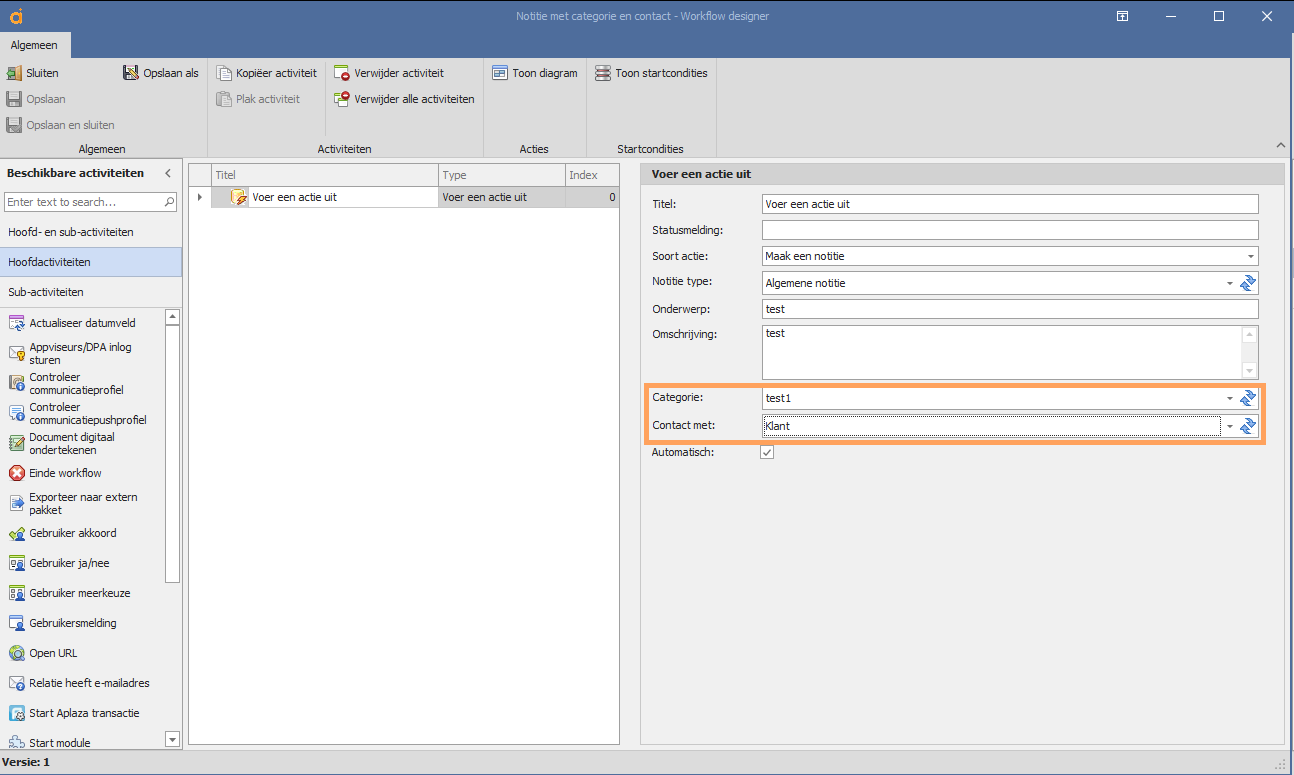Screen dimensions: 1294x775
Task: Click the refresh icon next to Notitie type
Action: [x=1248, y=283]
